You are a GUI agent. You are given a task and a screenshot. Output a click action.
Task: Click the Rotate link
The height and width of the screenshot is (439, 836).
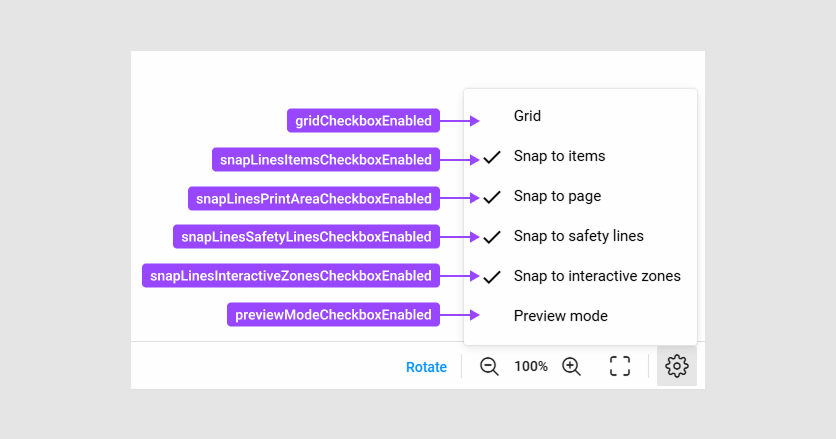coord(426,367)
